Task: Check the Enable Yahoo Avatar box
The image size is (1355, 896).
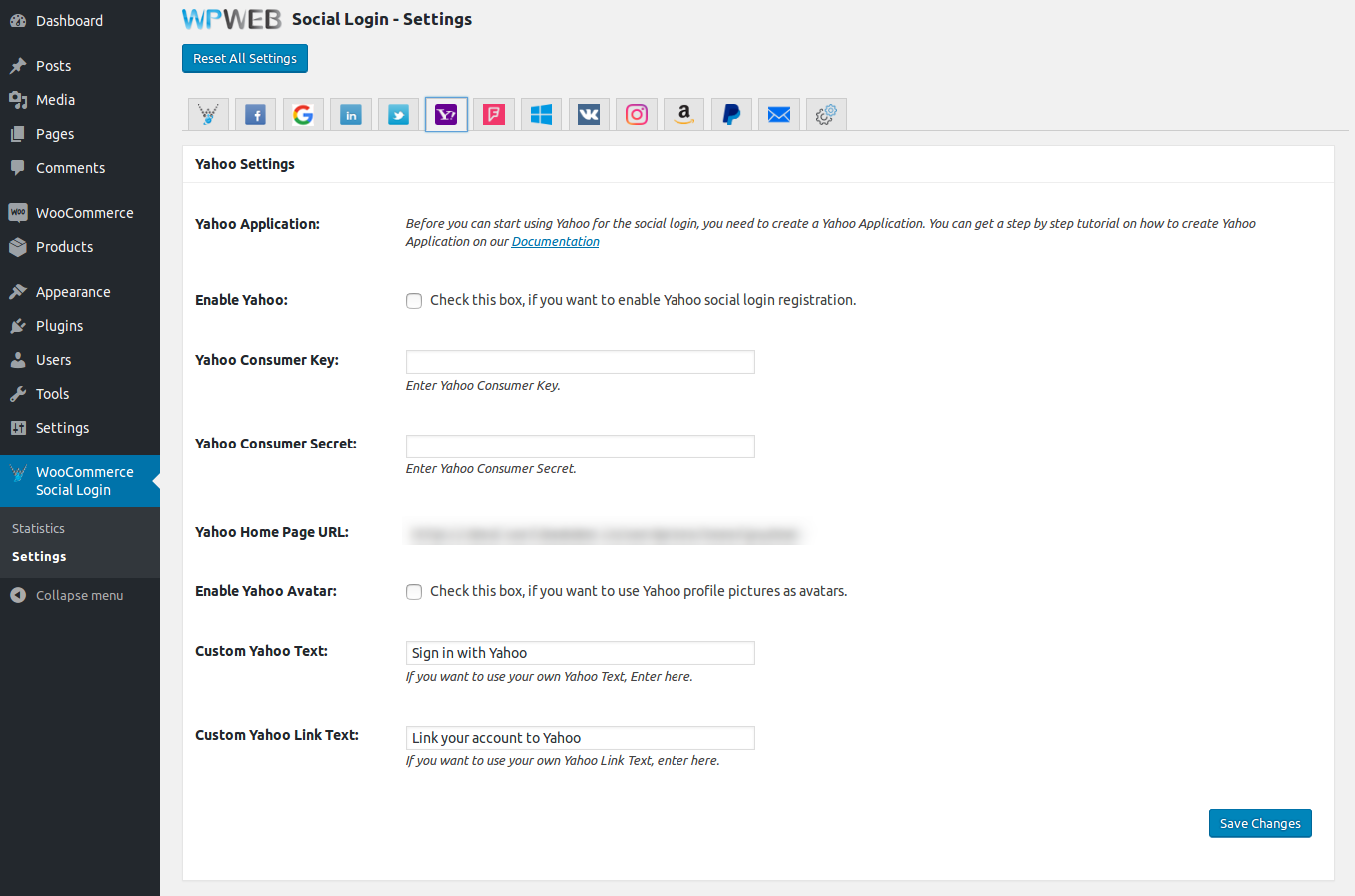Action: [x=414, y=592]
